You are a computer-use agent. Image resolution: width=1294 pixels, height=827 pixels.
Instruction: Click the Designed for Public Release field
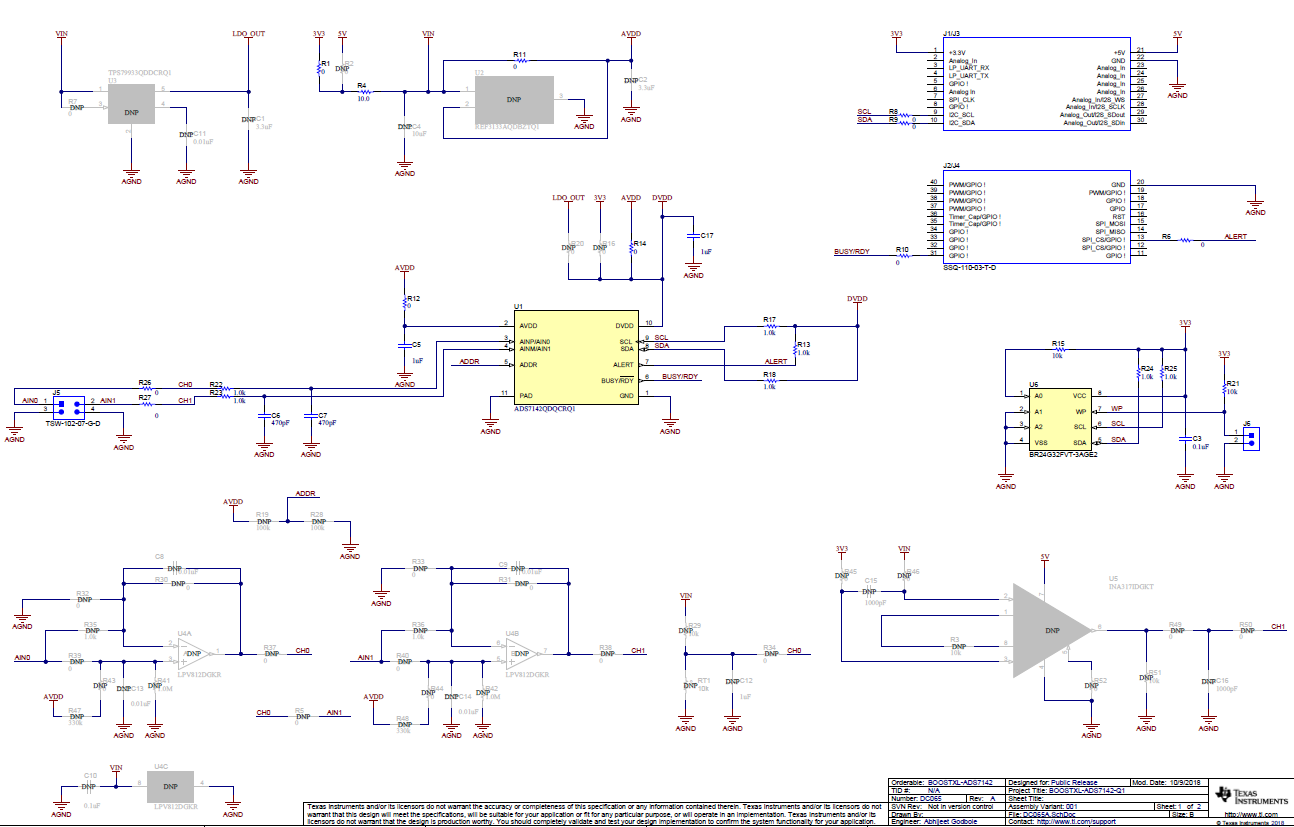[x=1067, y=782]
